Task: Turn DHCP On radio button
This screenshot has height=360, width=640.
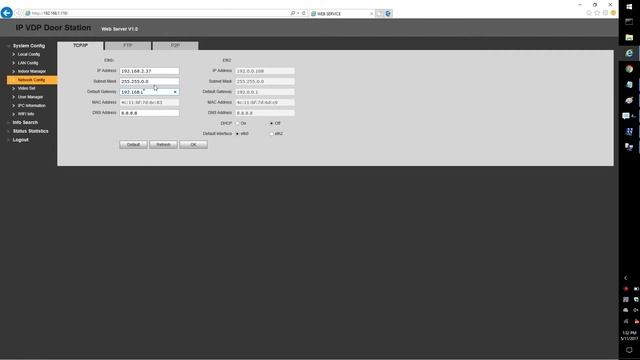Action: pyautogui.click(x=237, y=123)
